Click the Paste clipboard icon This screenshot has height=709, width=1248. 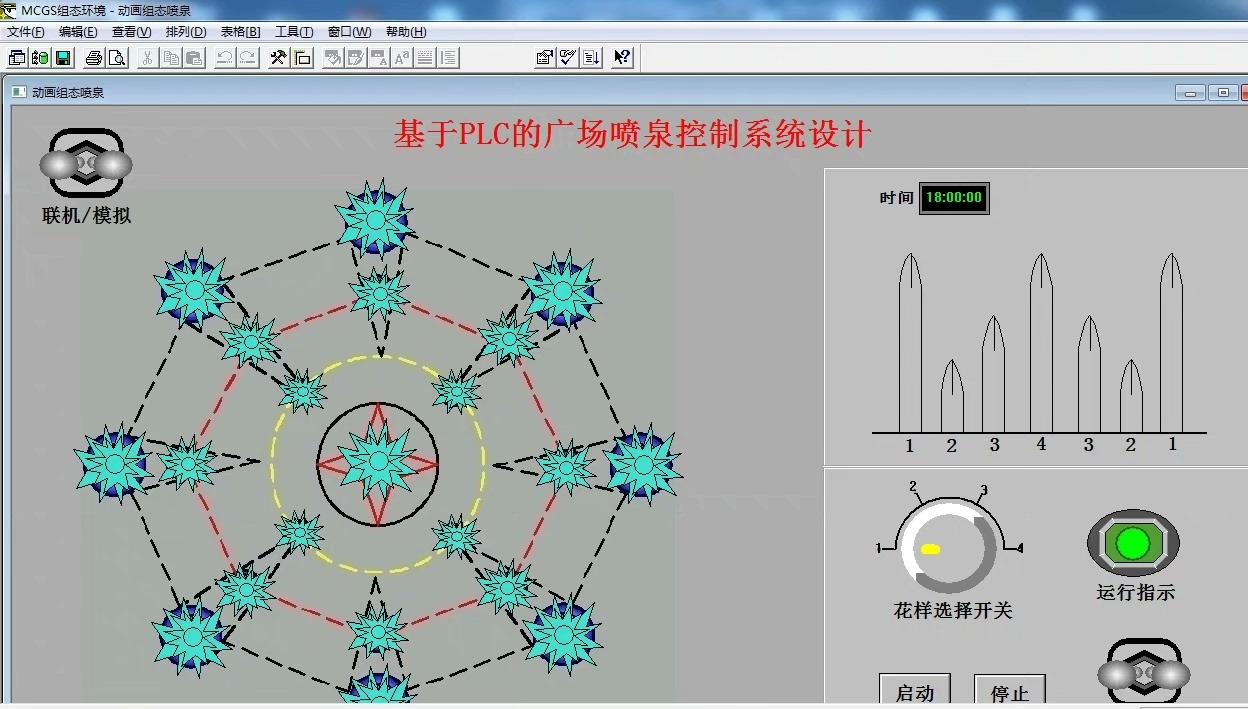tap(194, 57)
